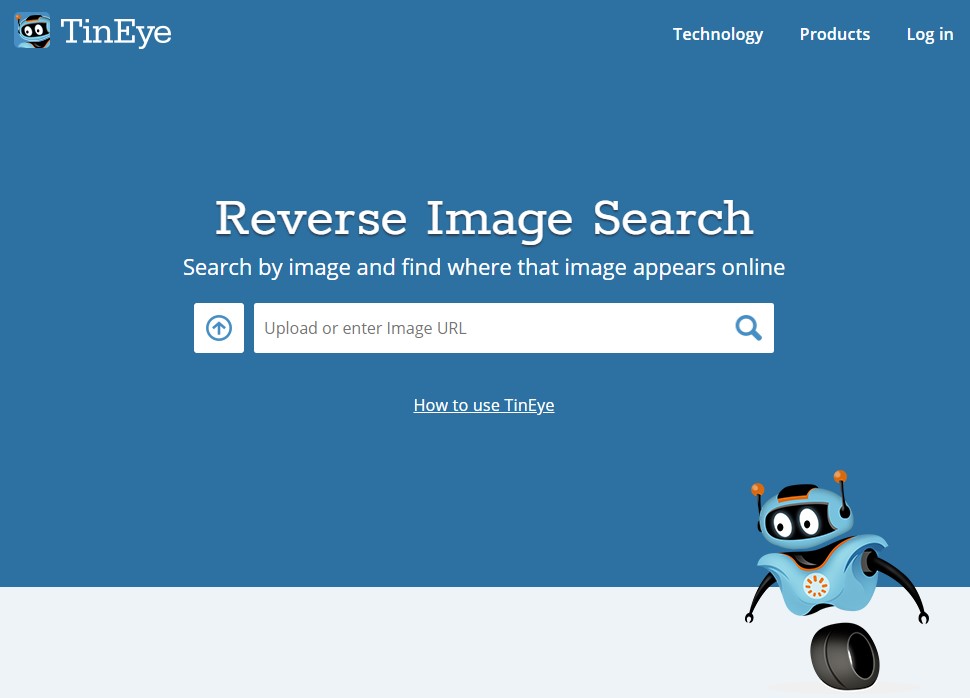
Task: Click the light gray section below banner
Action: pyautogui.click(x=371, y=642)
